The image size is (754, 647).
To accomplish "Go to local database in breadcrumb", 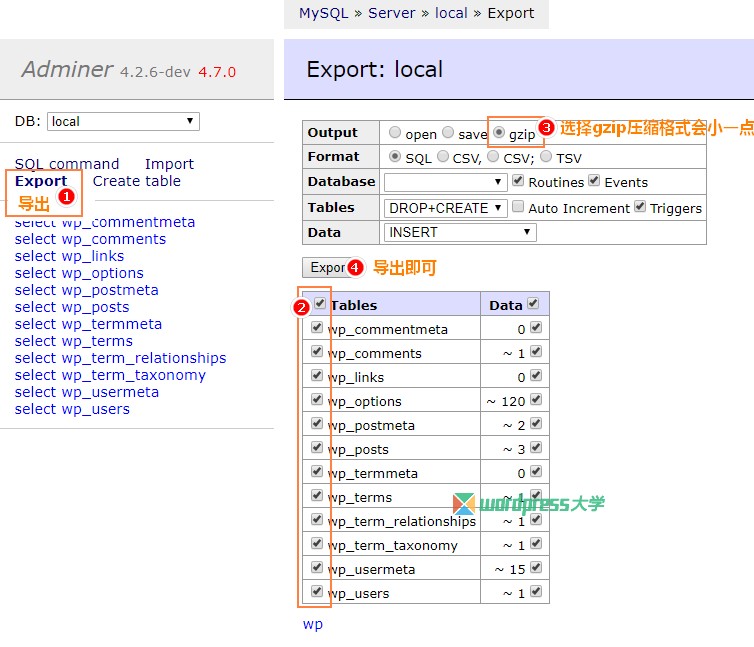I will 451,13.
